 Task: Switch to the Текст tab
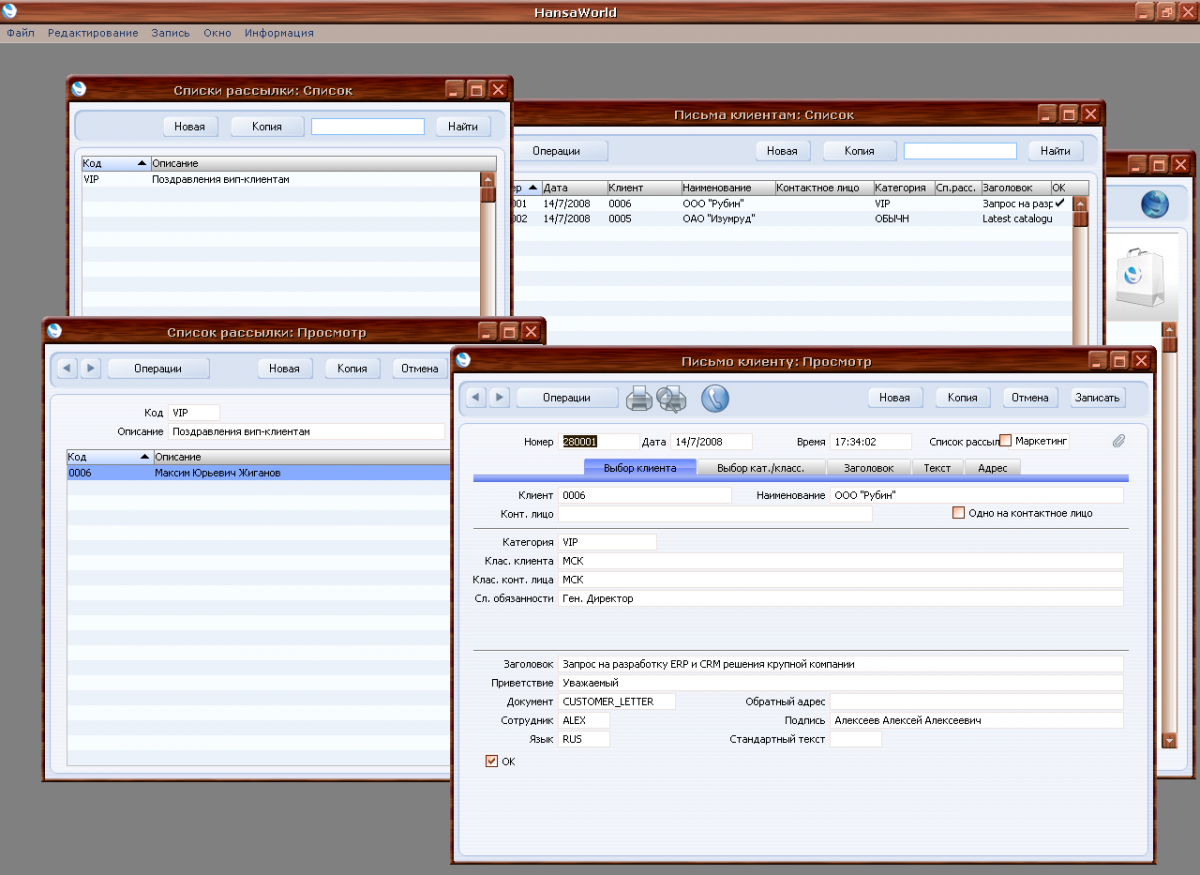coord(937,467)
